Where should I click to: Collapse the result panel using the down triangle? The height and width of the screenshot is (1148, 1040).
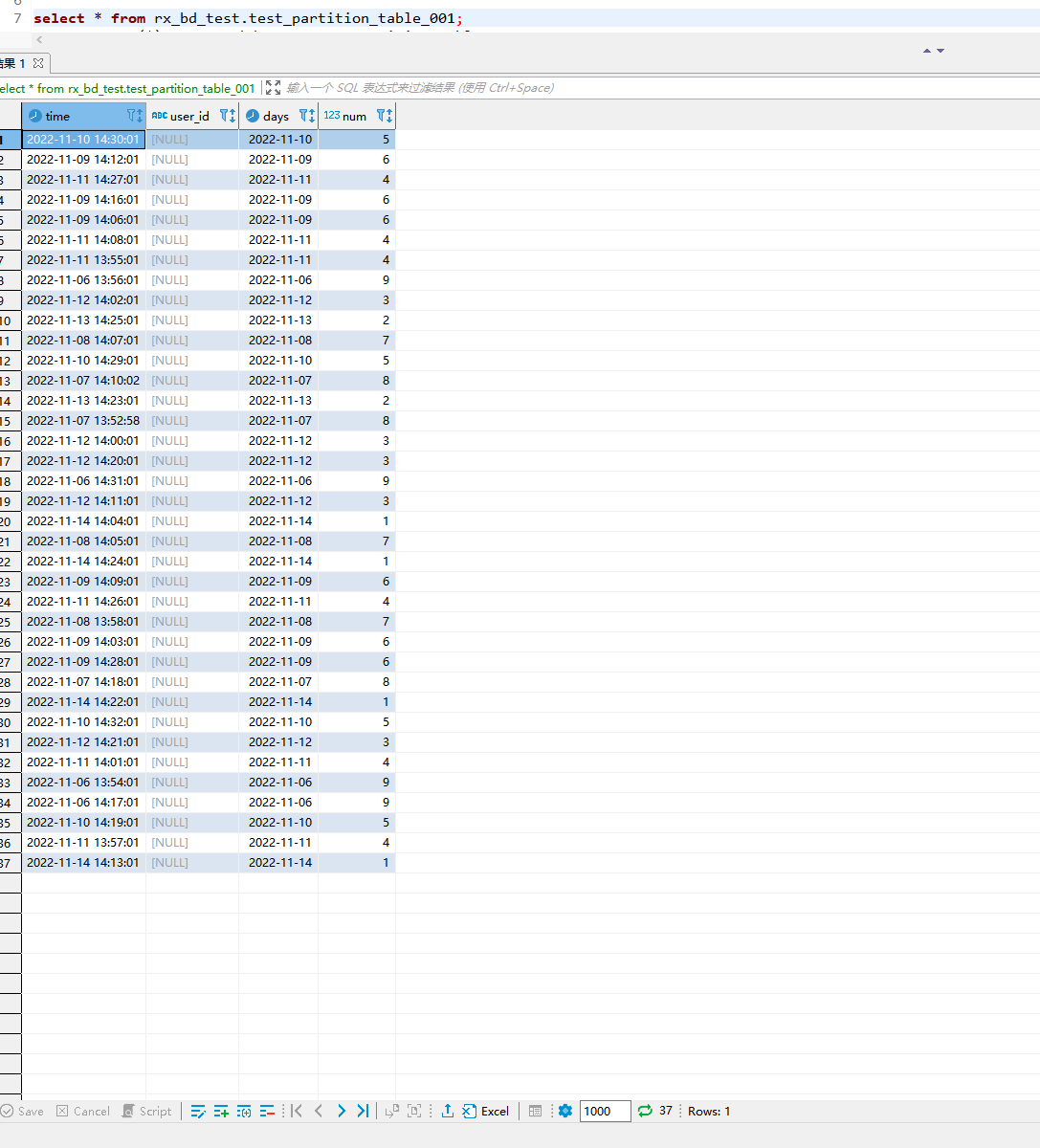[x=940, y=51]
